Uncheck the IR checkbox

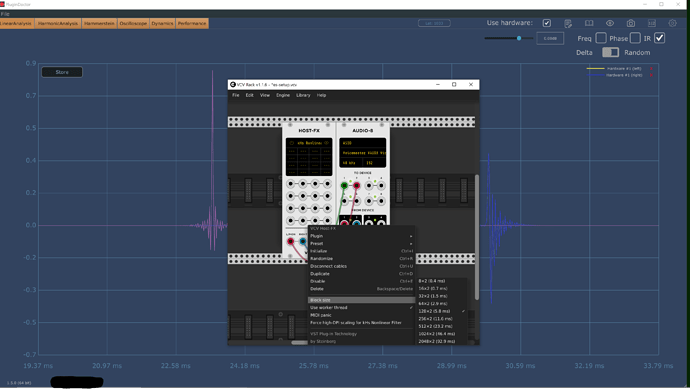[x=659, y=38]
